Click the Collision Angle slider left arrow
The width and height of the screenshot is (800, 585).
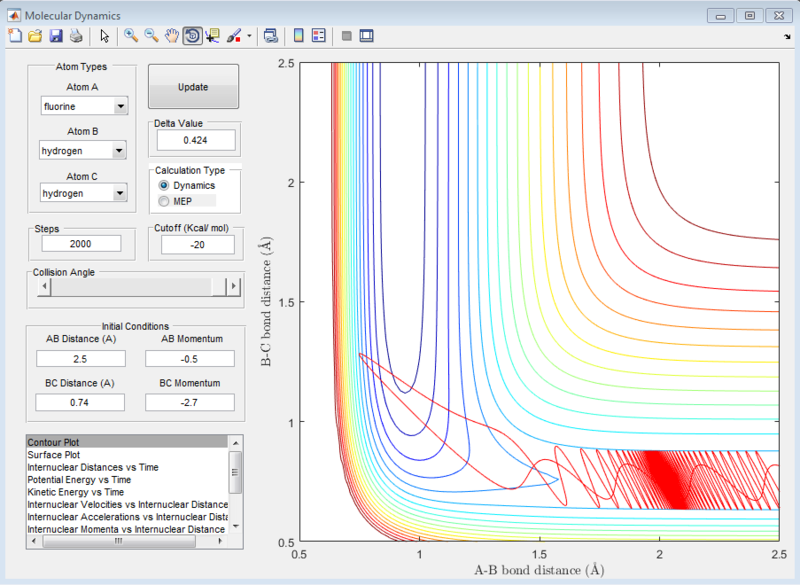pyautogui.click(x=44, y=286)
